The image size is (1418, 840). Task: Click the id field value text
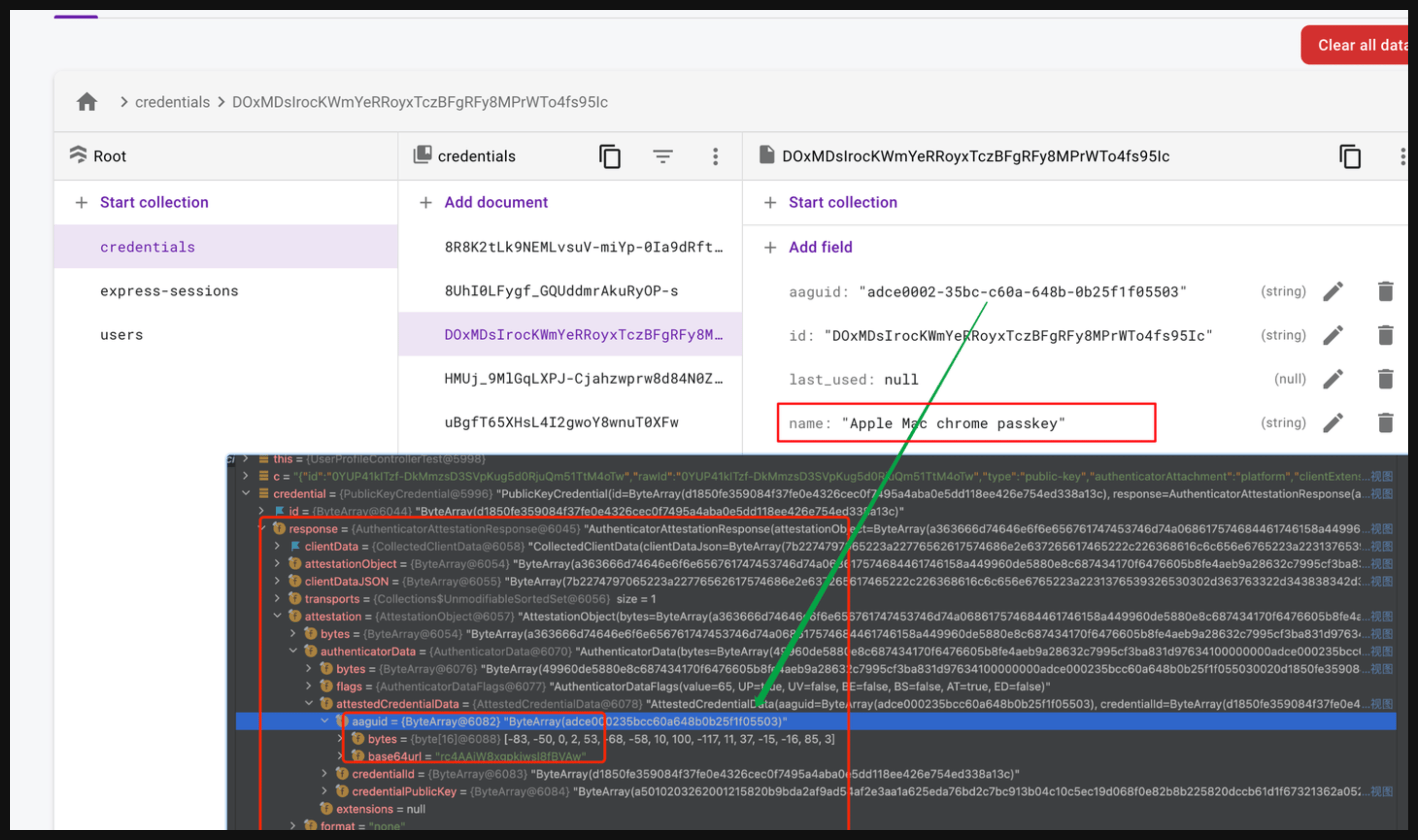click(1018, 336)
